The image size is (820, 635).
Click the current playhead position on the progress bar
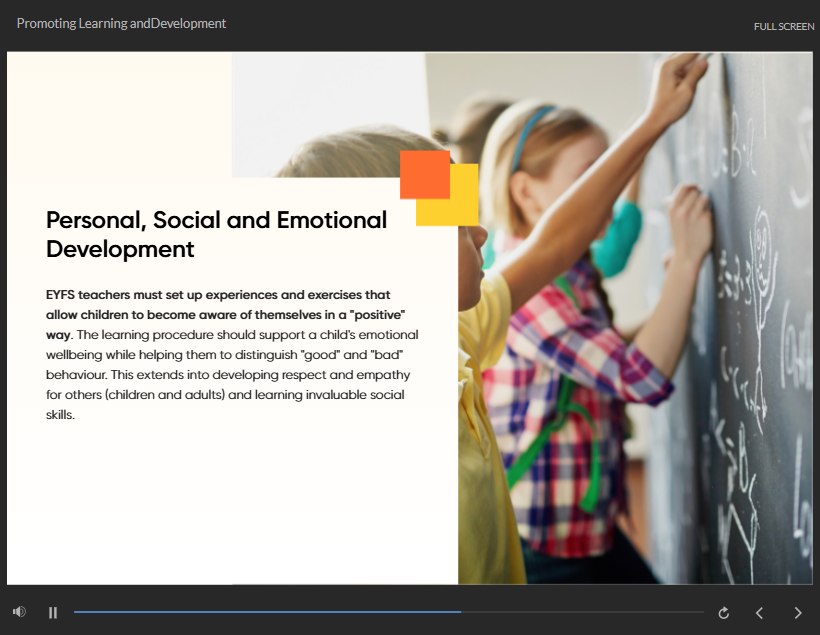[x=461, y=612]
